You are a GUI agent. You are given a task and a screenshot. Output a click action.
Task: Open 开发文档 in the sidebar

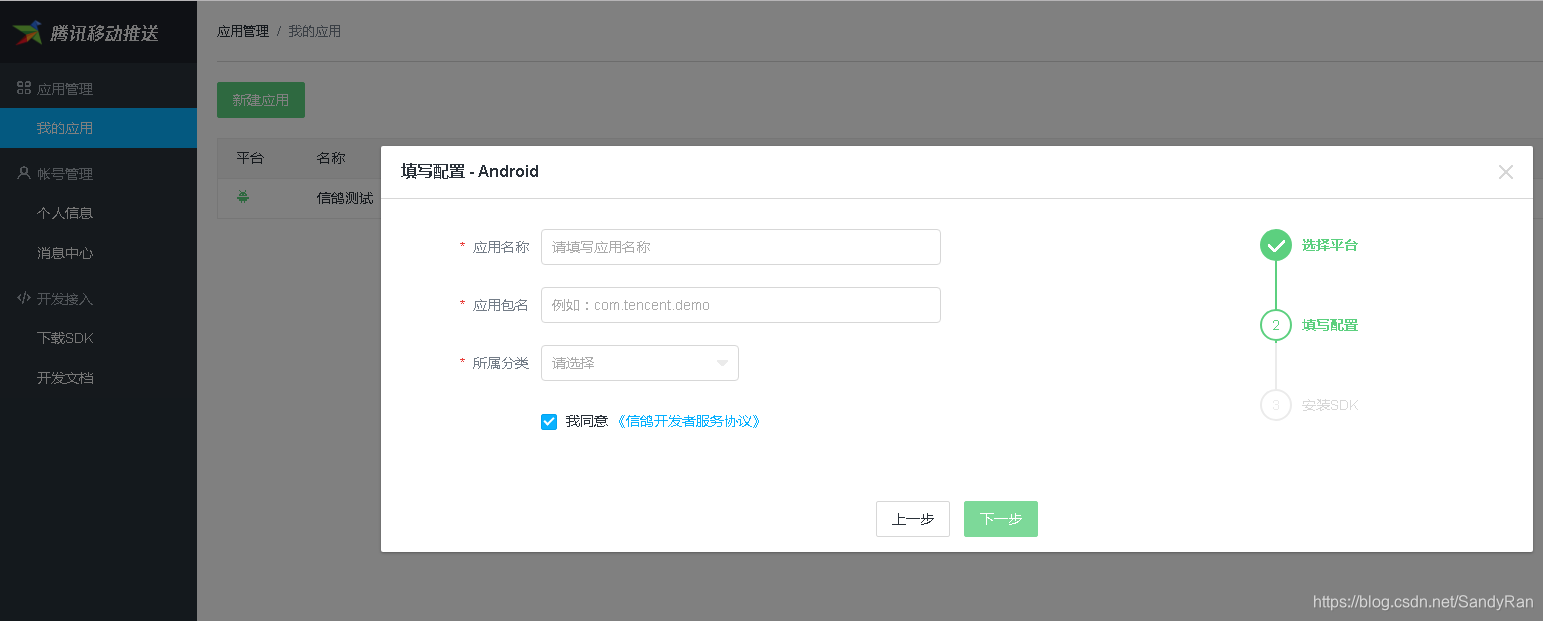point(65,378)
